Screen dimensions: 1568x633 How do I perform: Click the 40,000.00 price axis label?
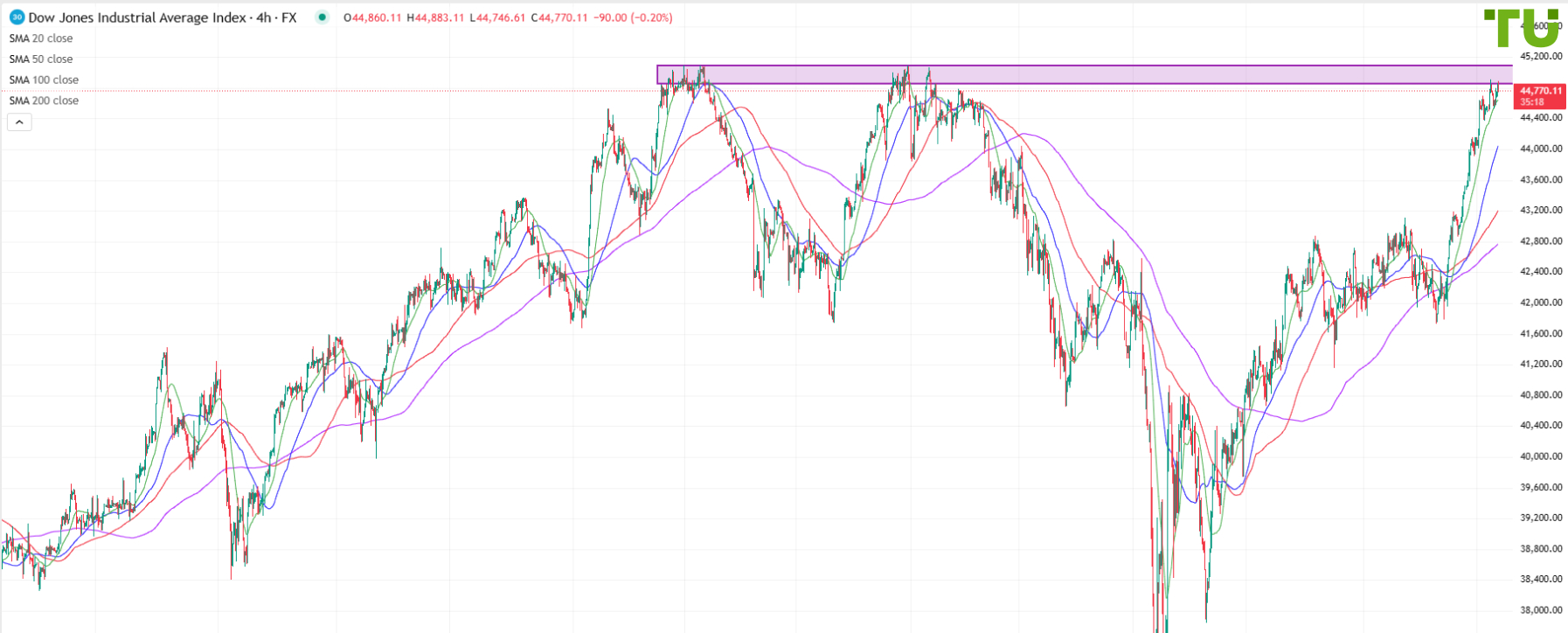(1541, 456)
